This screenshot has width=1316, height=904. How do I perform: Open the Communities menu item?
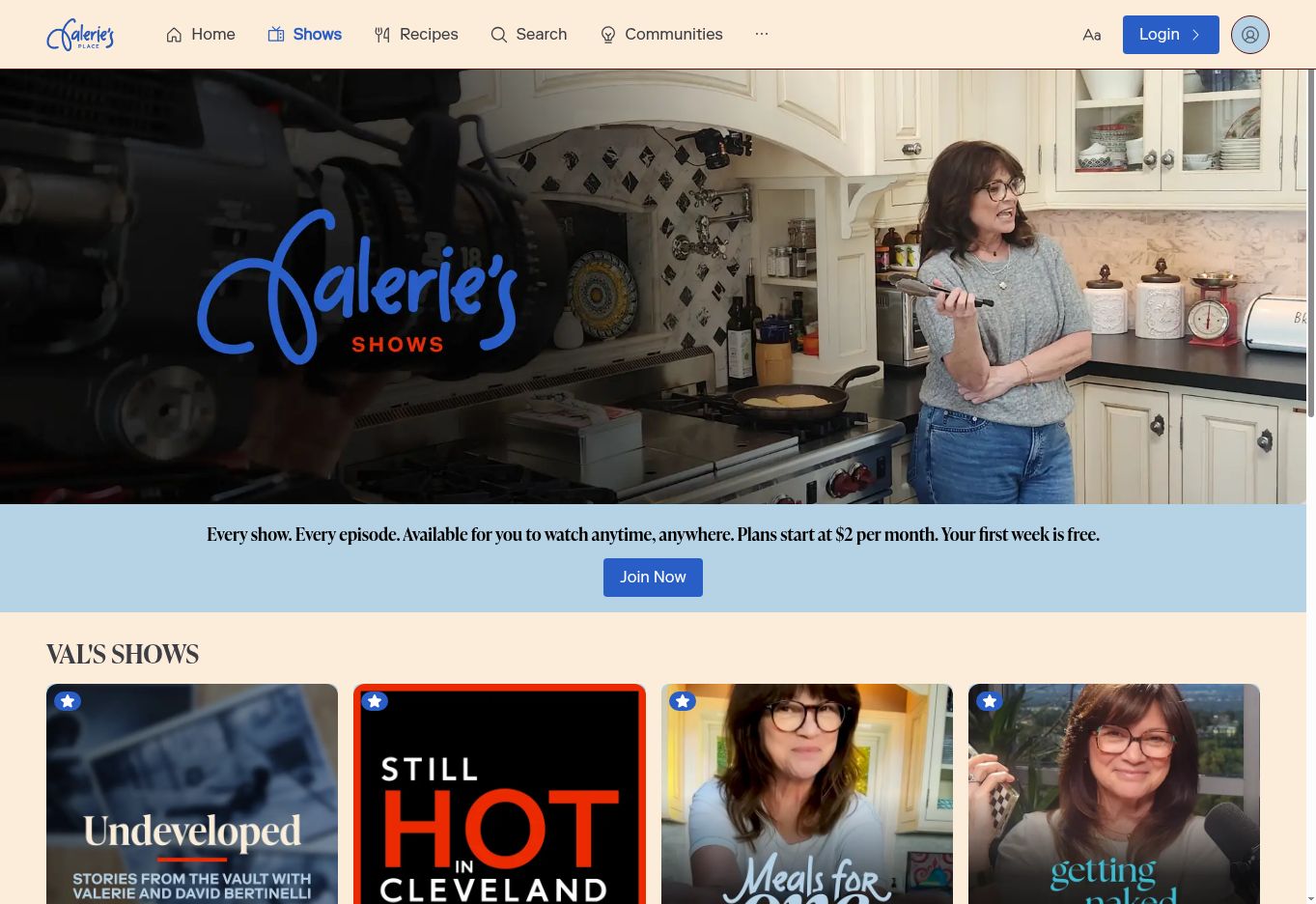661,35
